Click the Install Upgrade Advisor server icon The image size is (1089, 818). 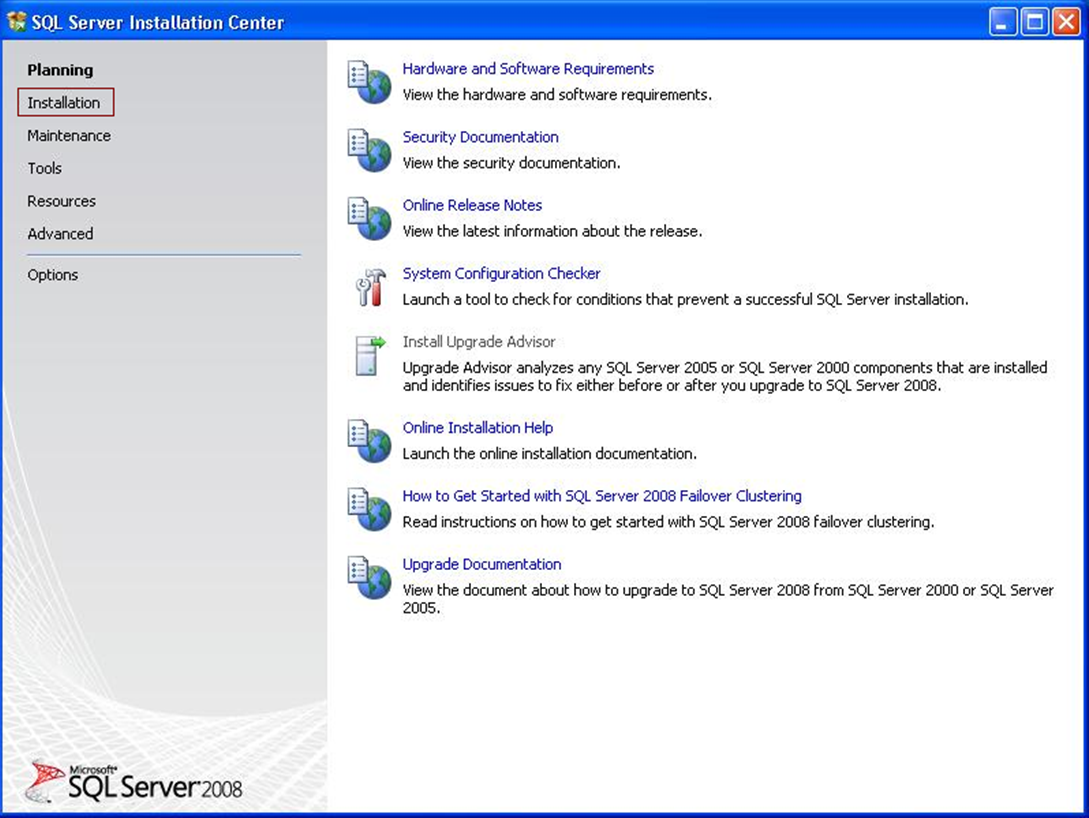click(369, 355)
